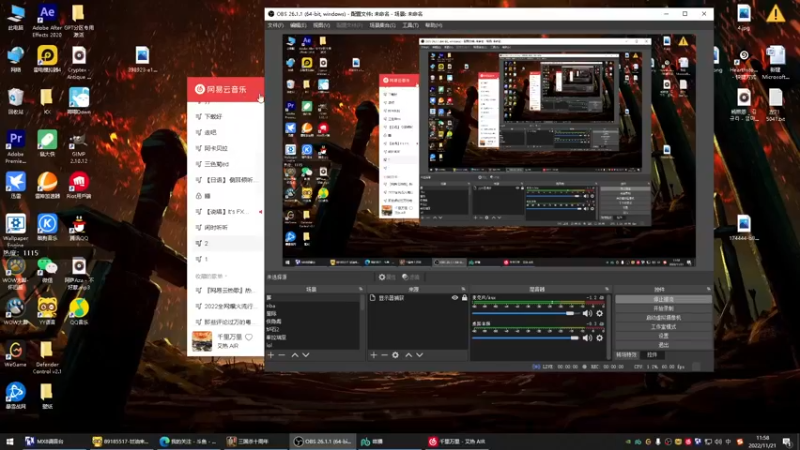The image size is (800, 450).
Task: Open the OBS View menu
Action: pos(321,25)
